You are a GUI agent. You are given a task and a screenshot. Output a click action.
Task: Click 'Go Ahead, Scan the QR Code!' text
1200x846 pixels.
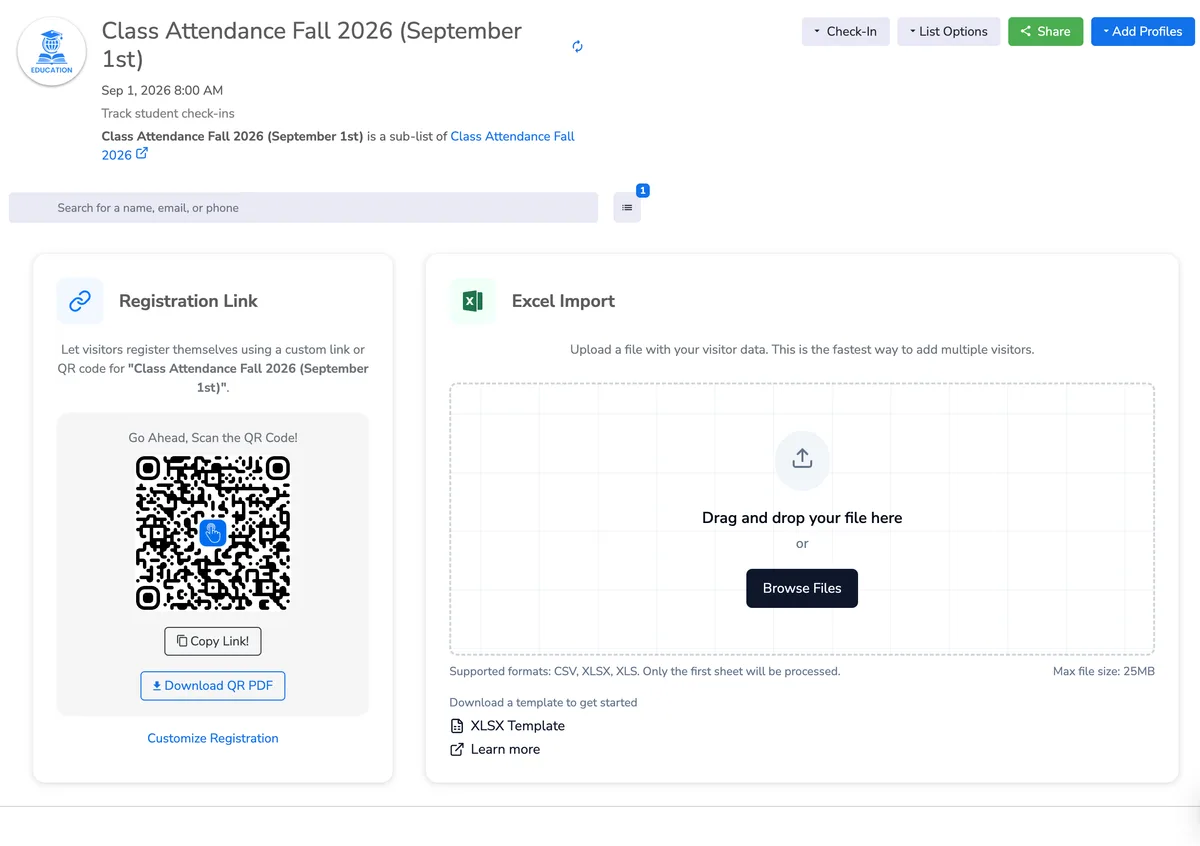pyautogui.click(x=213, y=437)
